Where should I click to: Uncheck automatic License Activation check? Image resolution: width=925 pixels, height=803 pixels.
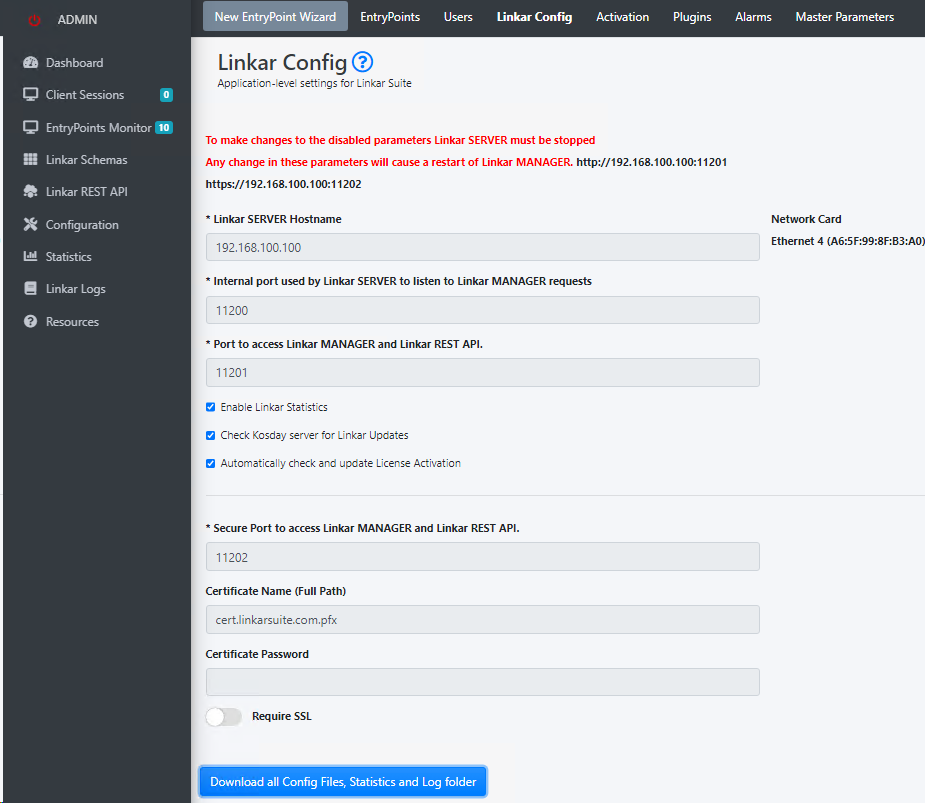(211, 464)
